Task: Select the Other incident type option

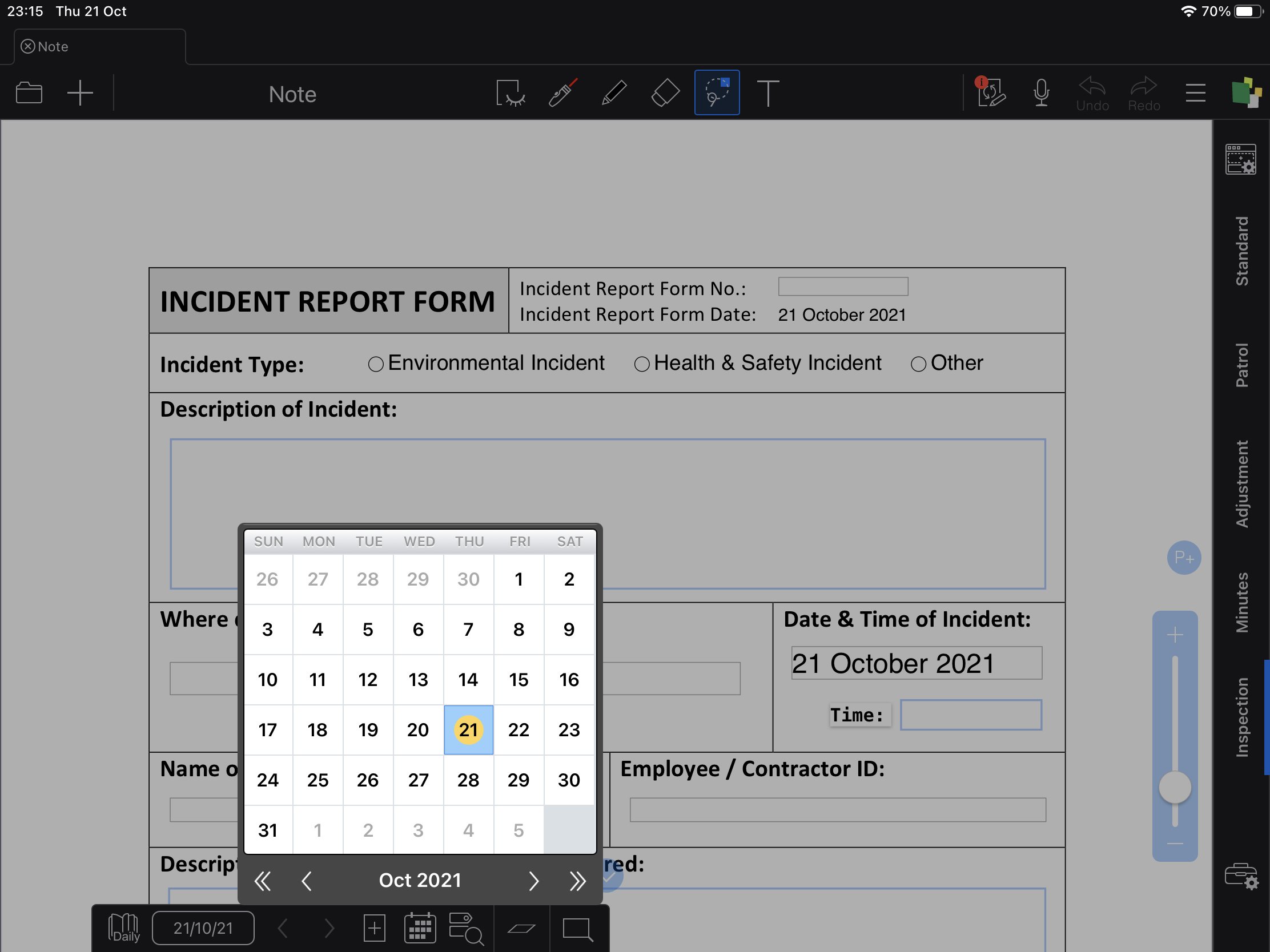Action: click(x=918, y=364)
